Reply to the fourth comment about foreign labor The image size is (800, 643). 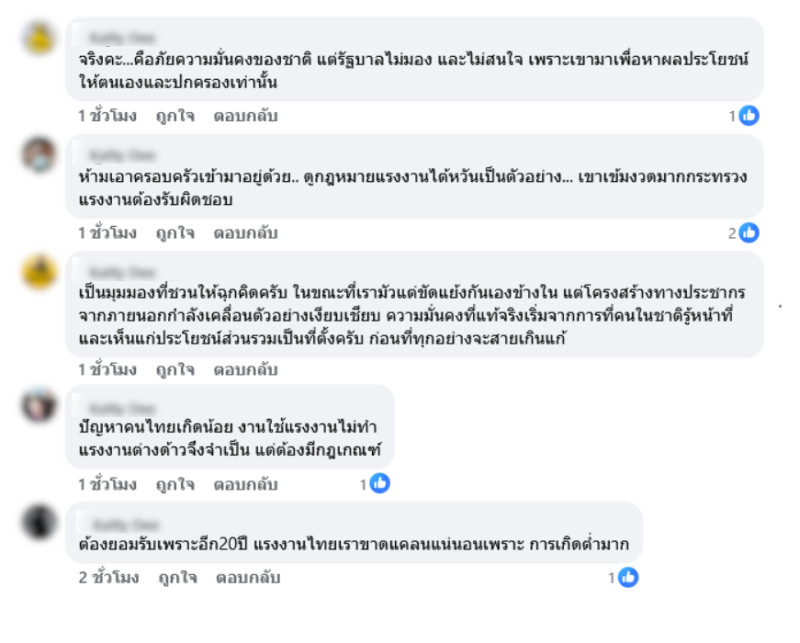245,485
